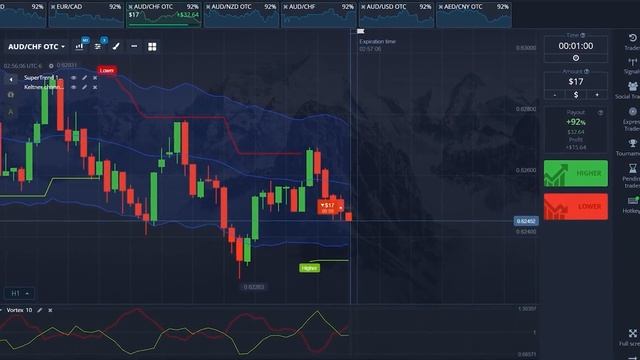Open the Tournaments trophy sidebar icon
The height and width of the screenshot is (360, 640).
click(633, 143)
